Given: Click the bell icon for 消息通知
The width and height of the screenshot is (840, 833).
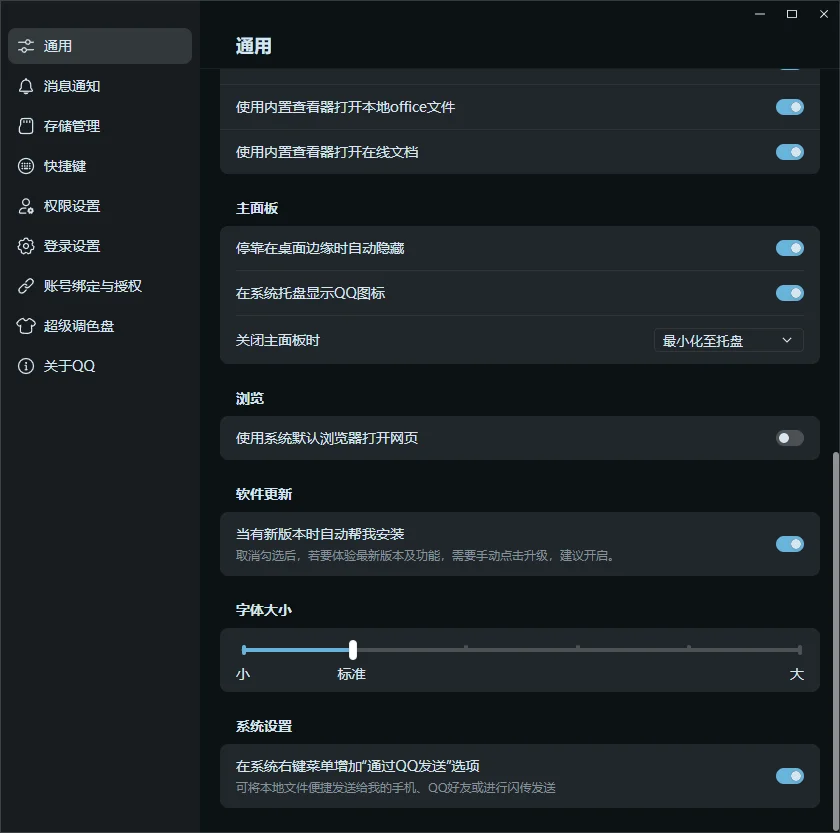Looking at the screenshot, I should click(x=26, y=86).
